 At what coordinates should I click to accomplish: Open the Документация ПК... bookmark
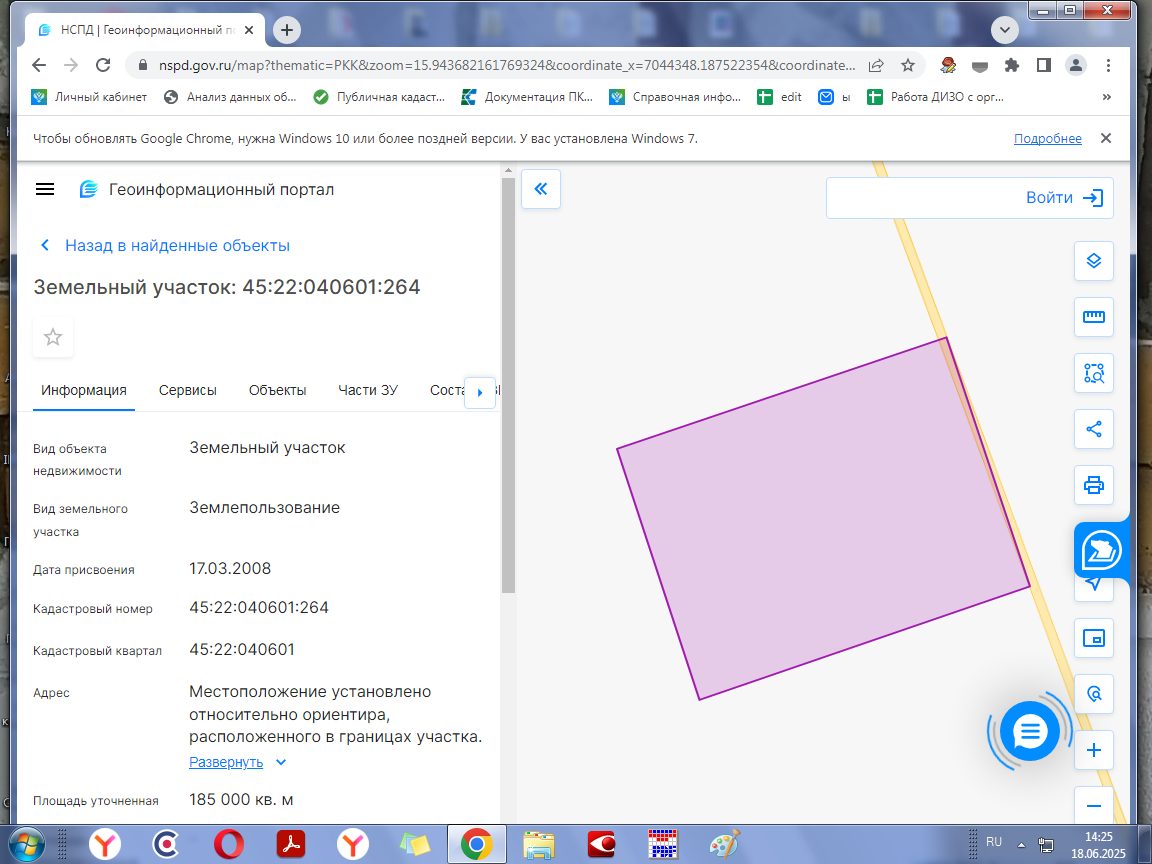[527, 97]
